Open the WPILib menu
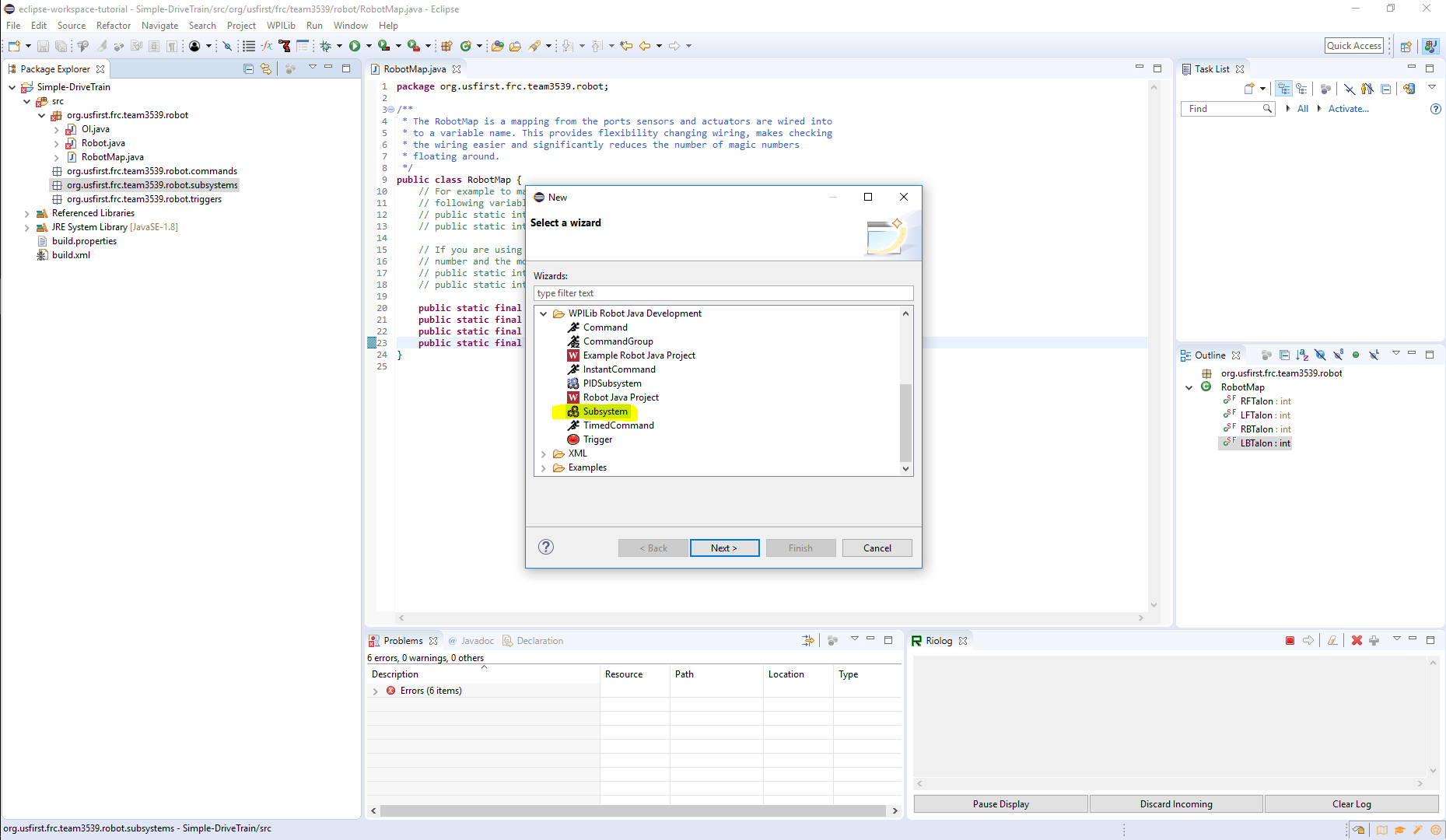This screenshot has width=1446, height=840. pyautogui.click(x=281, y=25)
